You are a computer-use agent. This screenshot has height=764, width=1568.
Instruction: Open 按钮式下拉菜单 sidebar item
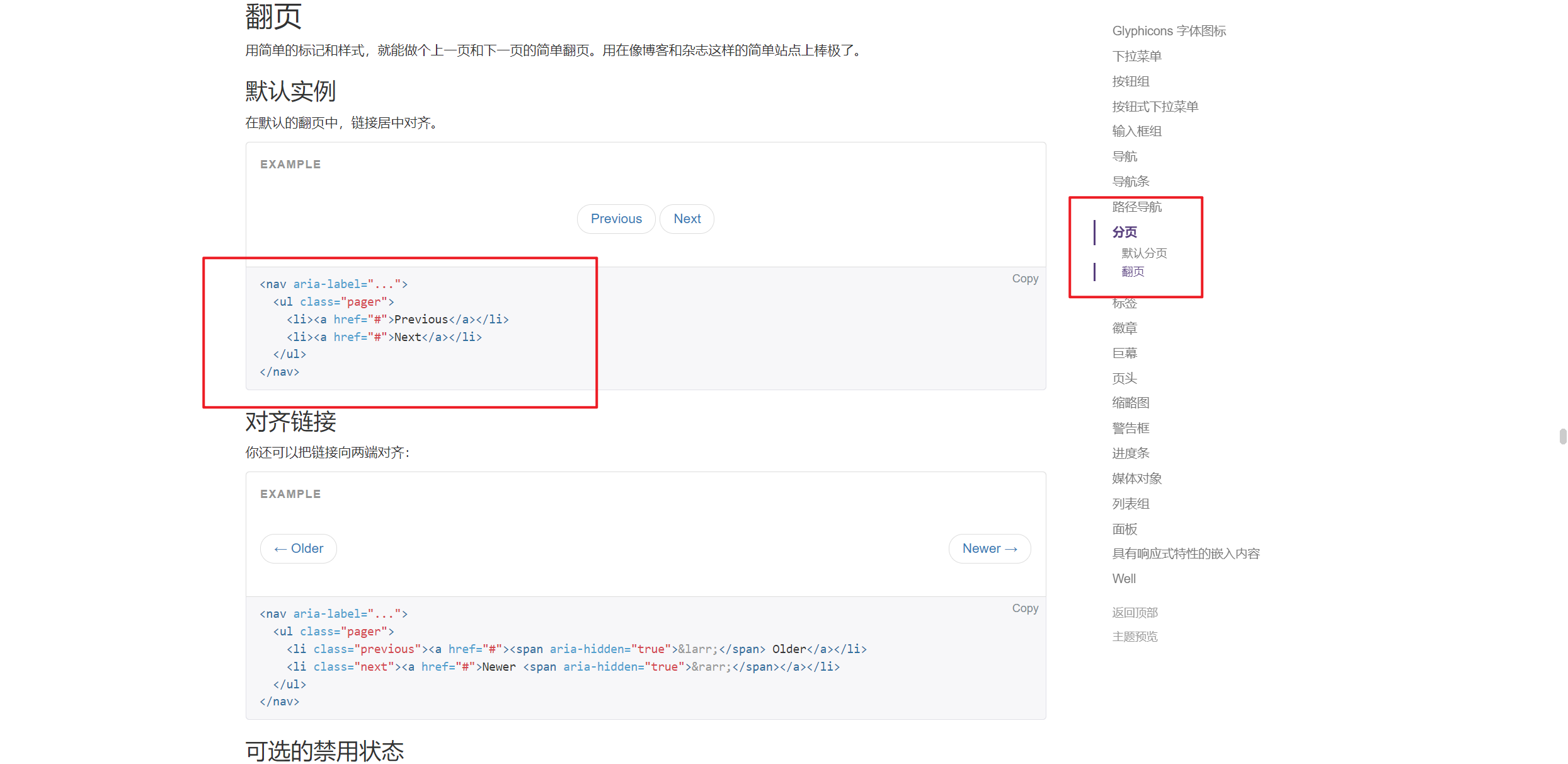(1155, 107)
